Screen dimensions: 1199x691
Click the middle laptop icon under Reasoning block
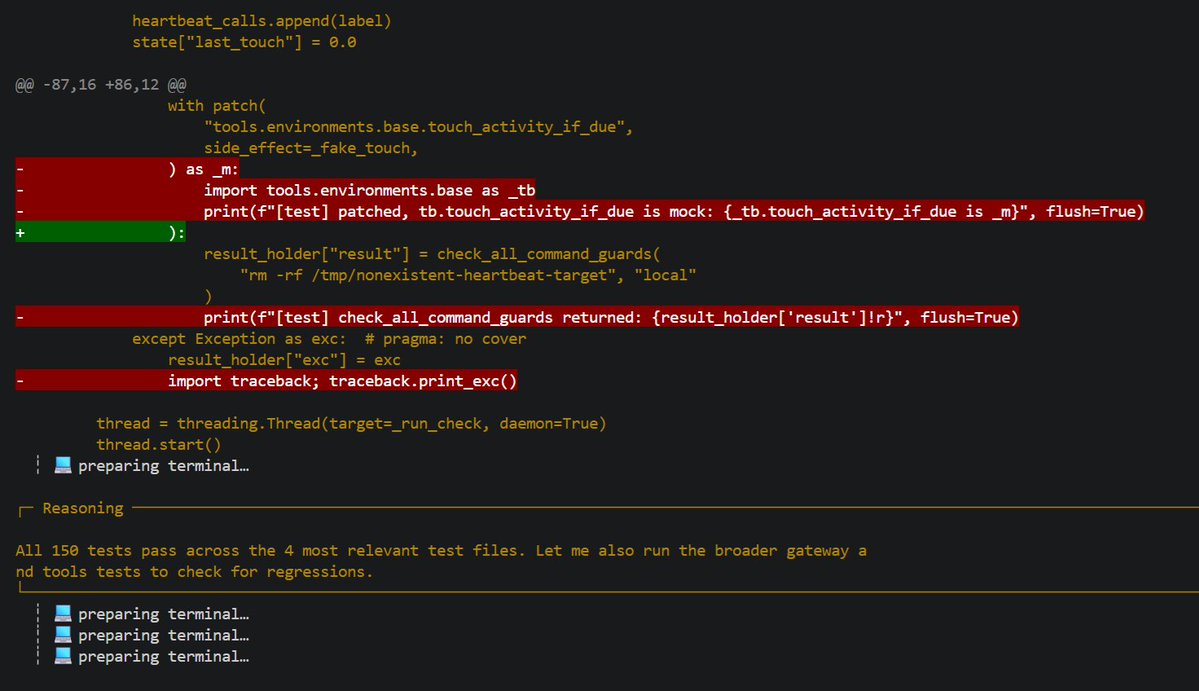point(63,635)
